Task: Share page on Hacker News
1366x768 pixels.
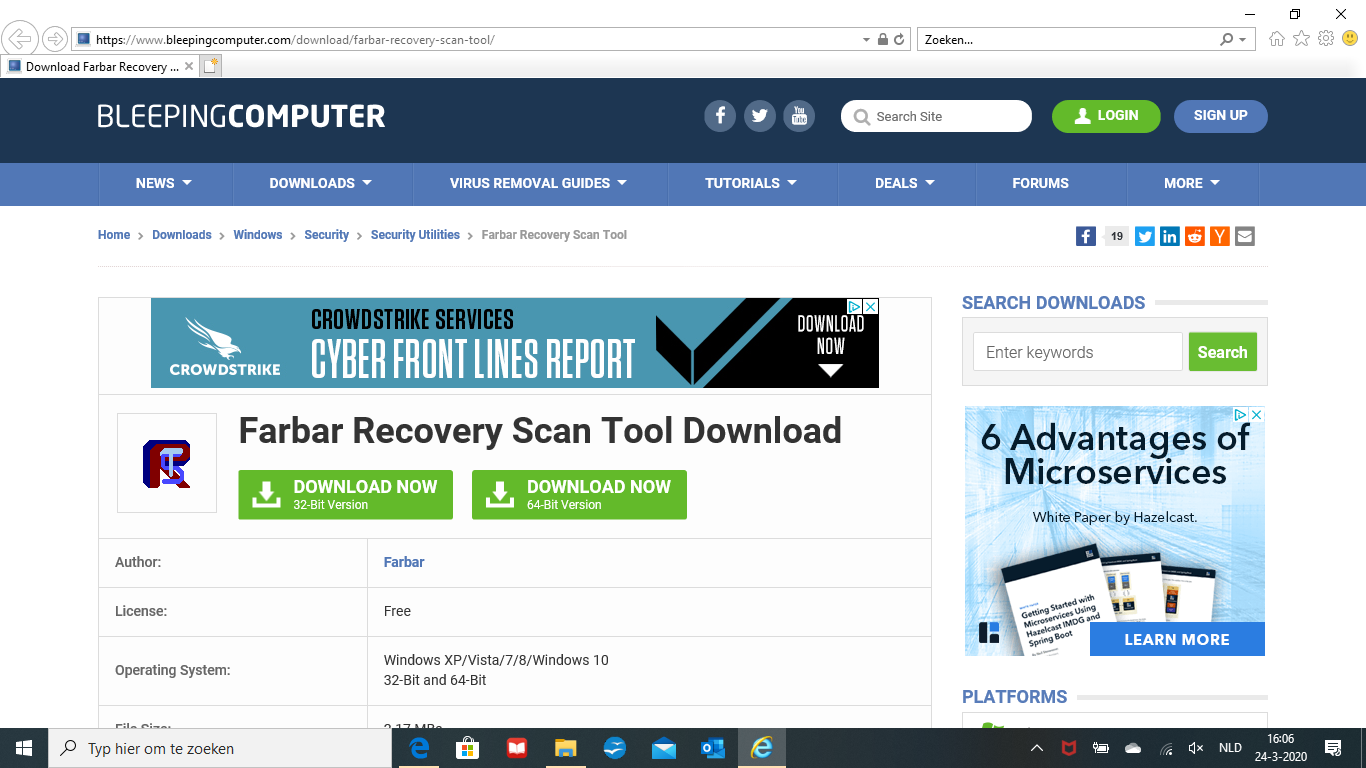Action: click(x=1220, y=236)
